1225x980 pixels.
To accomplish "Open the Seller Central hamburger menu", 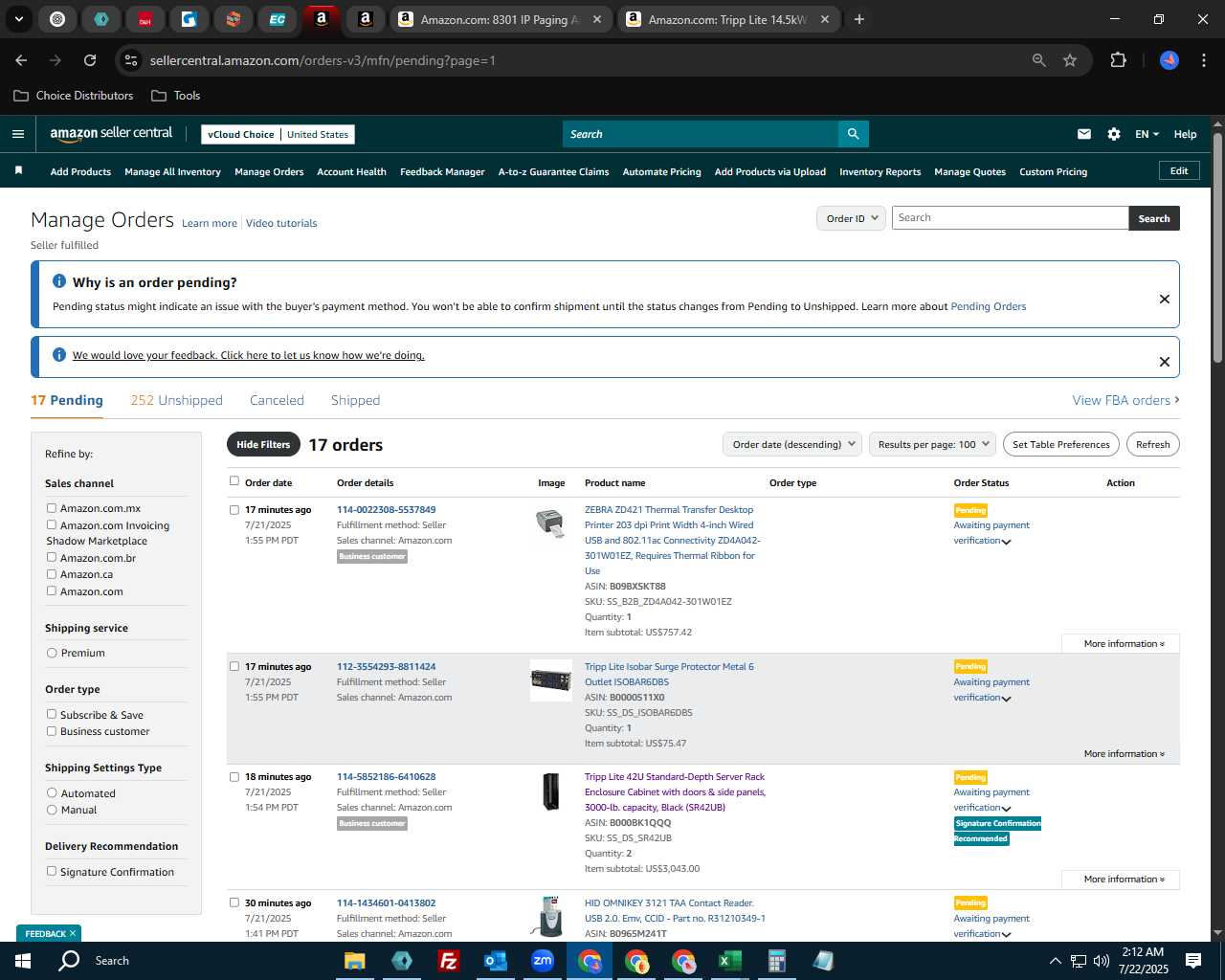I will coord(17,134).
